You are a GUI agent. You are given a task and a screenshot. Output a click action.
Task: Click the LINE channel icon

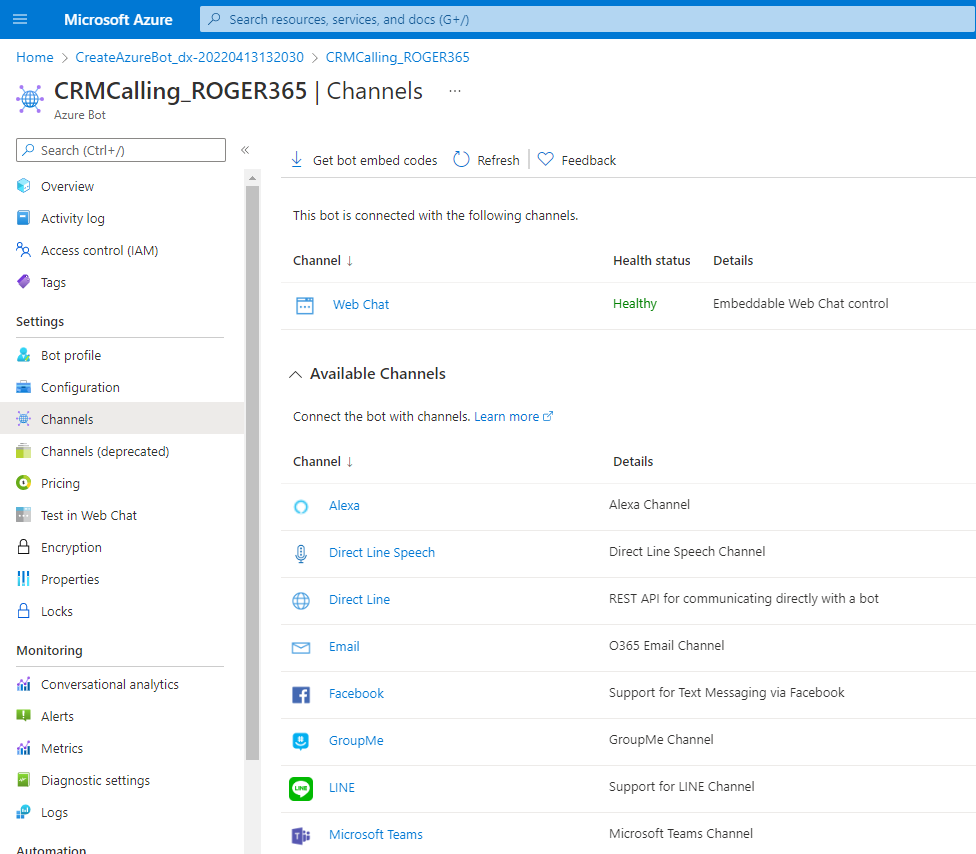301,788
